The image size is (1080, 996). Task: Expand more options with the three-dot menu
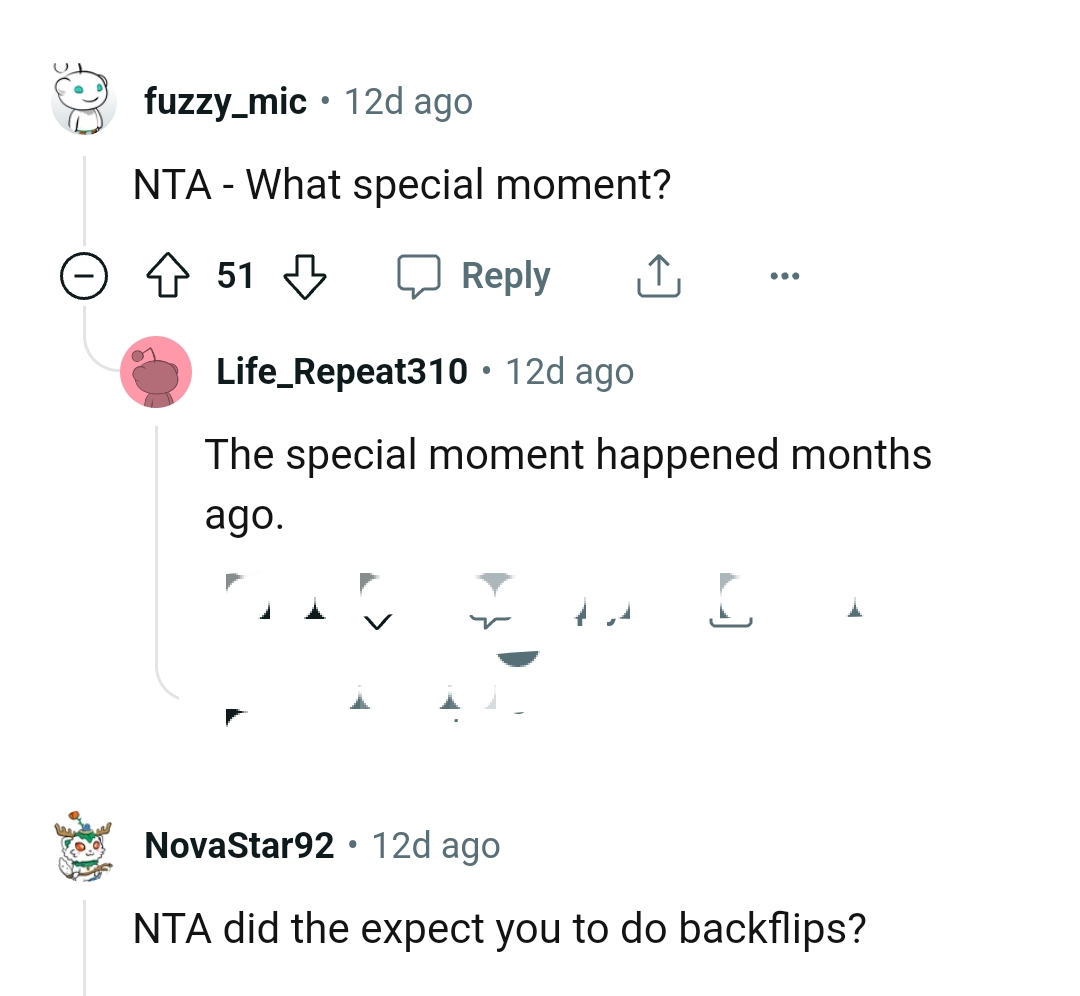coord(785,276)
